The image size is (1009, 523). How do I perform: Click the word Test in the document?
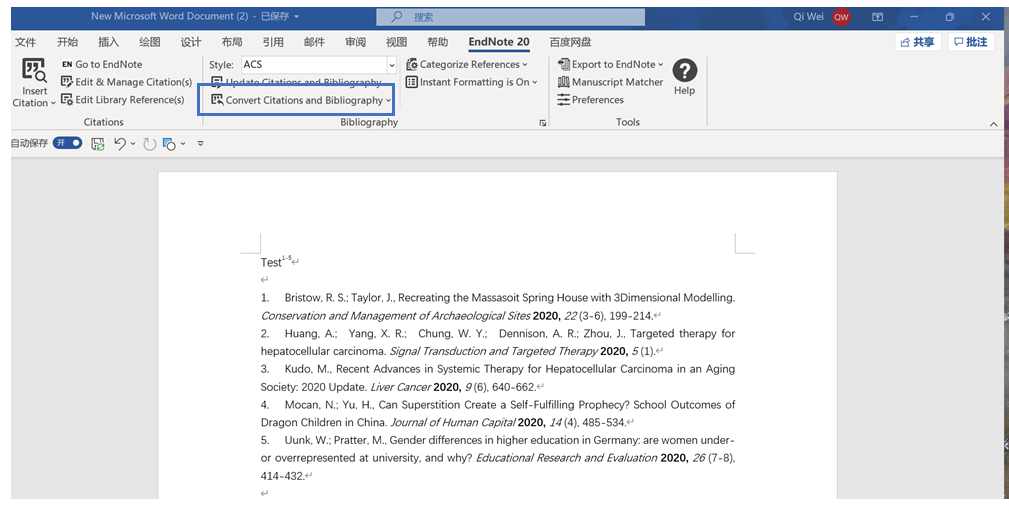pyautogui.click(x=271, y=262)
